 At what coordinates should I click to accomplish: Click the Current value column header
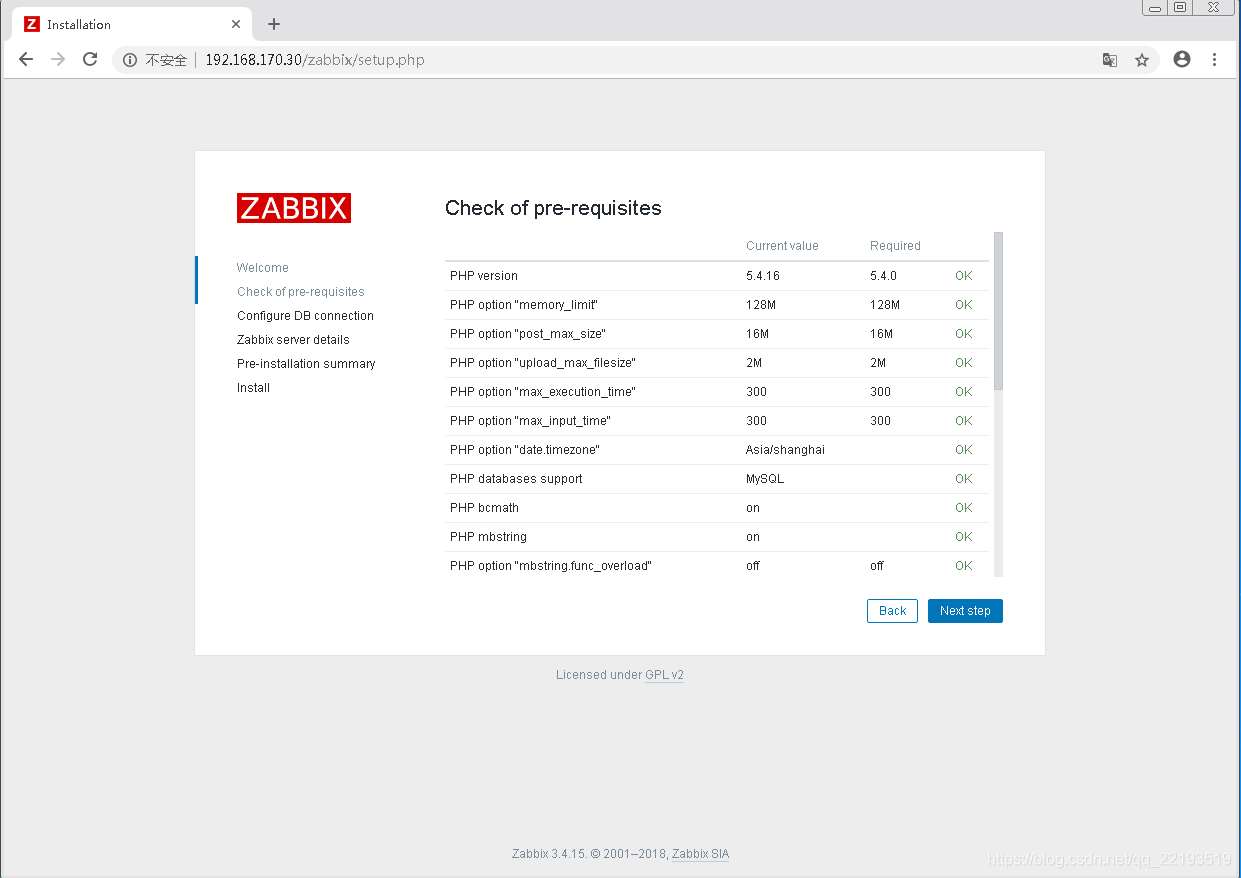click(782, 246)
